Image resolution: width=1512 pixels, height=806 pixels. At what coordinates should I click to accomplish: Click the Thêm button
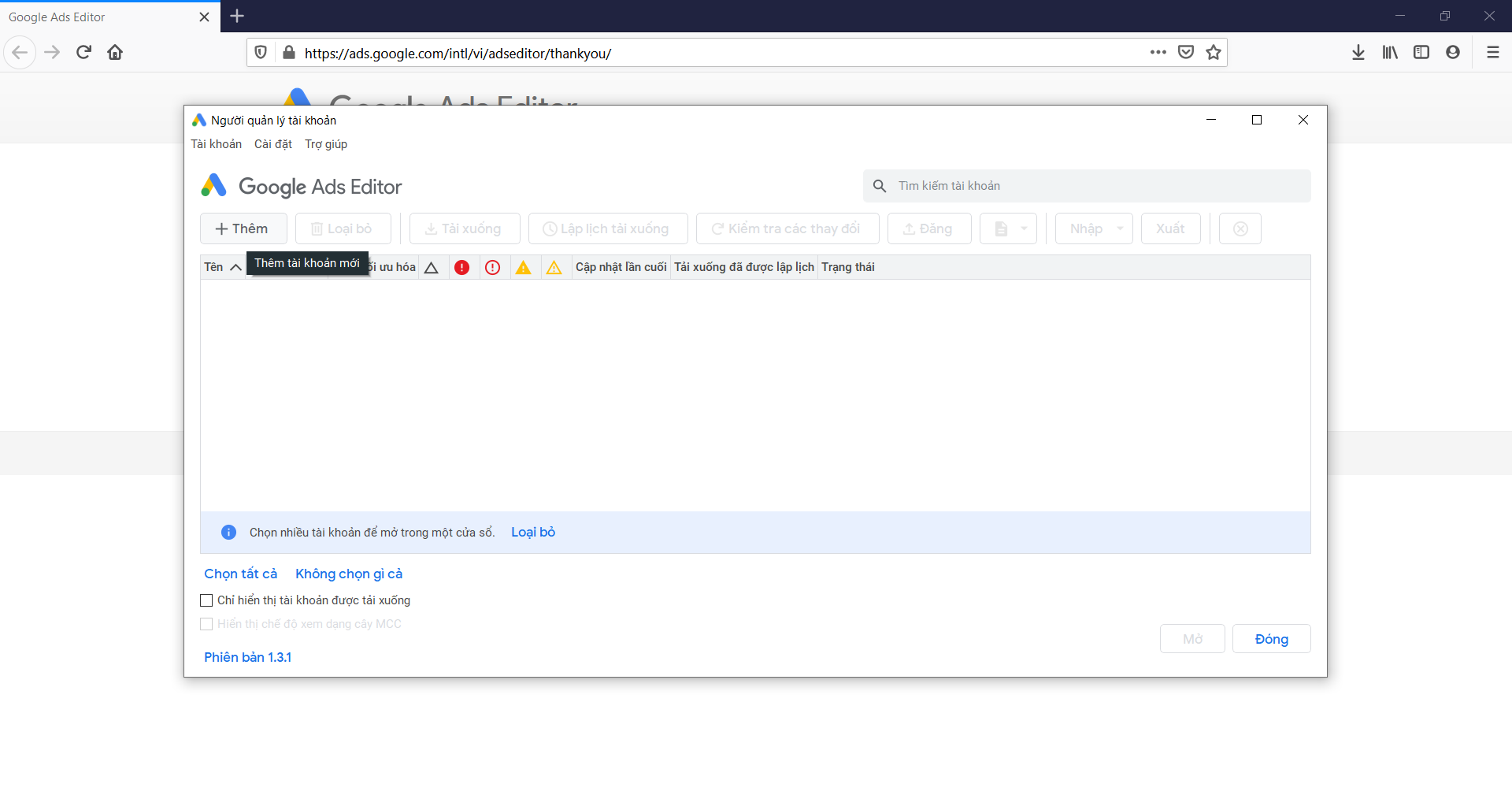(x=243, y=229)
